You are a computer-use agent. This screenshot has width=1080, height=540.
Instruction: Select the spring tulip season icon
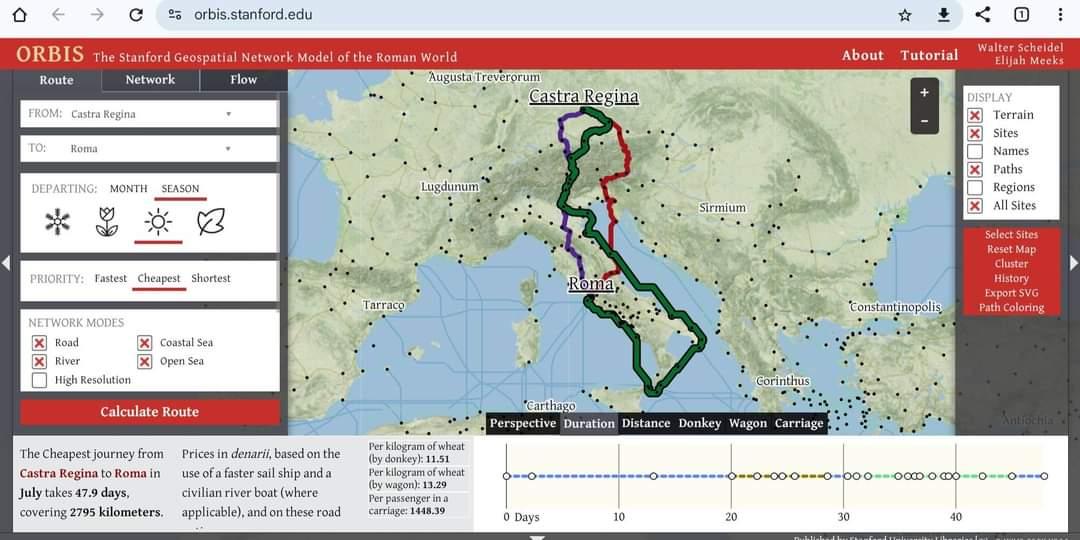(107, 222)
